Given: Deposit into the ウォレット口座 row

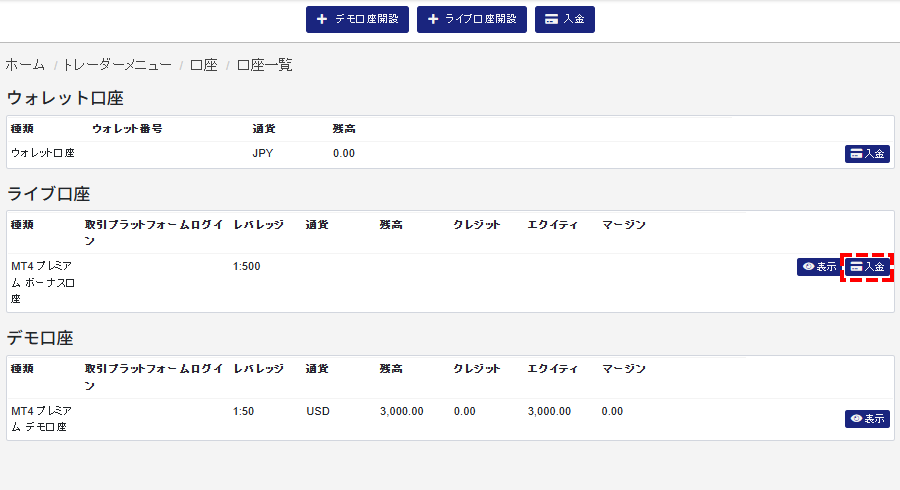Looking at the screenshot, I should (867, 154).
